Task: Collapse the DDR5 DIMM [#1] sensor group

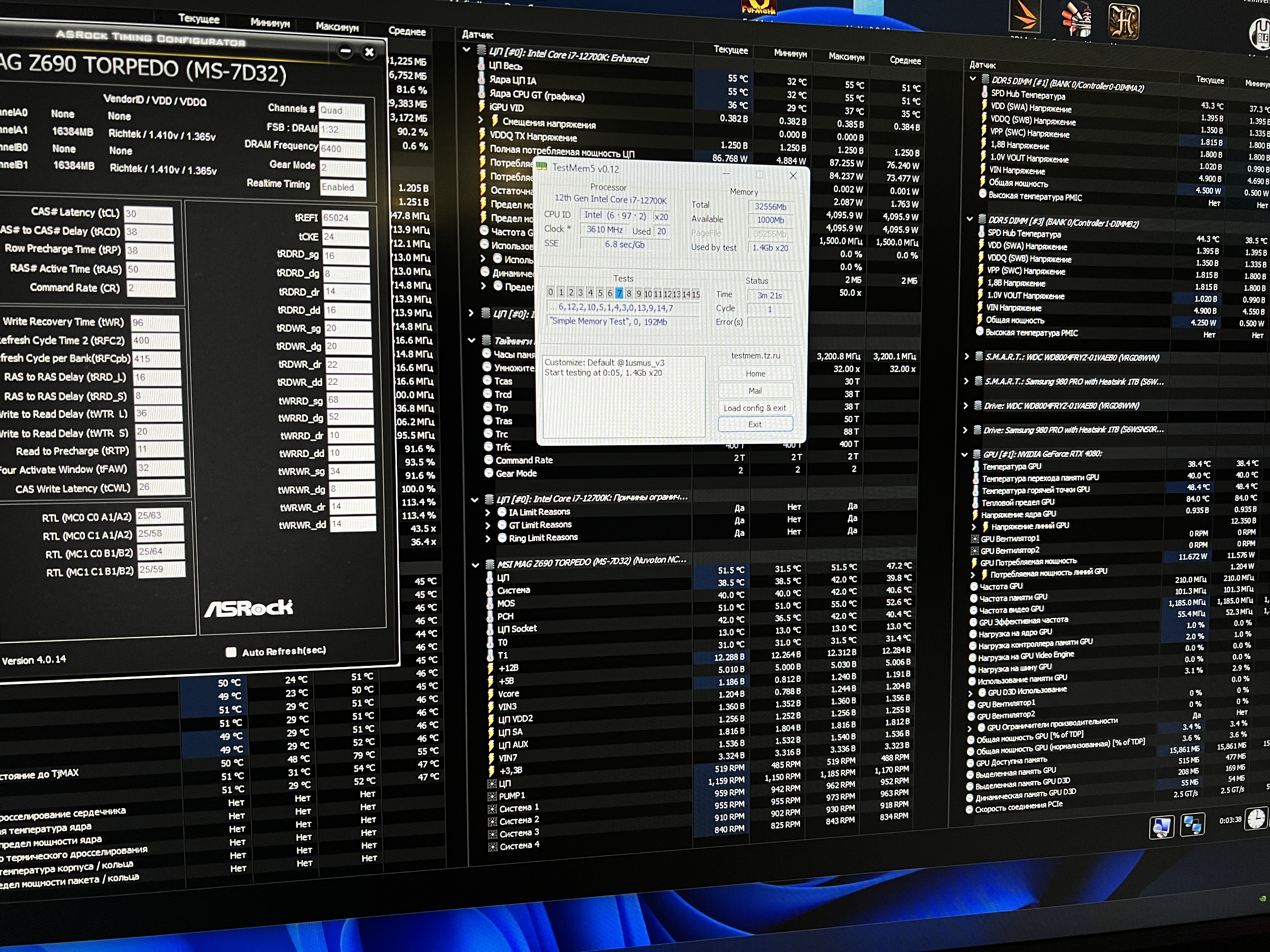Action: 973,79
